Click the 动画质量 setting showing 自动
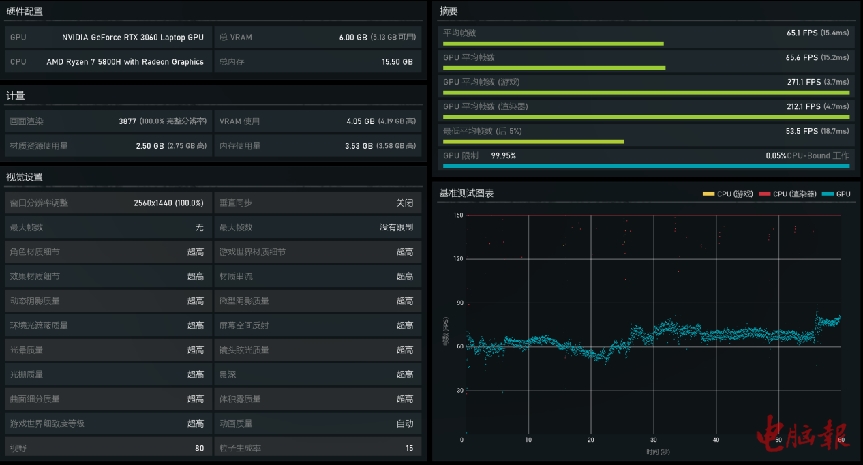863x465 pixels. coord(316,423)
